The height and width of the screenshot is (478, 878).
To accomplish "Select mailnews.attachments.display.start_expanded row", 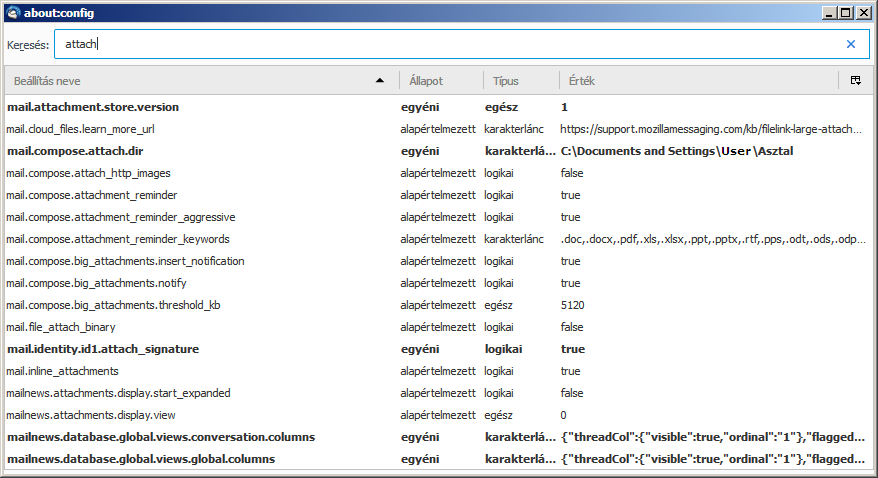I will tap(438, 393).
